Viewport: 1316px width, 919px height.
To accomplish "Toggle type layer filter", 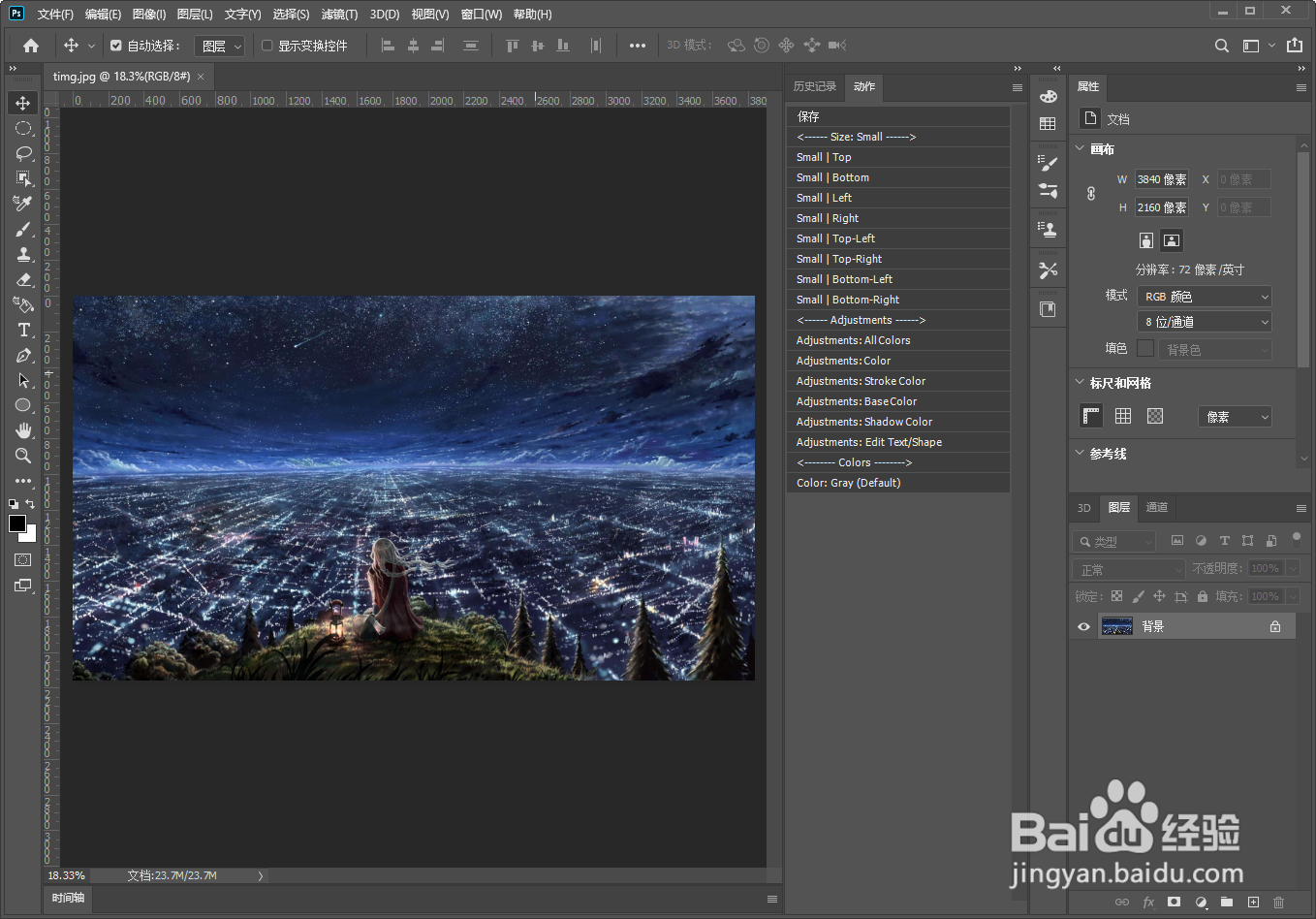I will [x=1224, y=541].
